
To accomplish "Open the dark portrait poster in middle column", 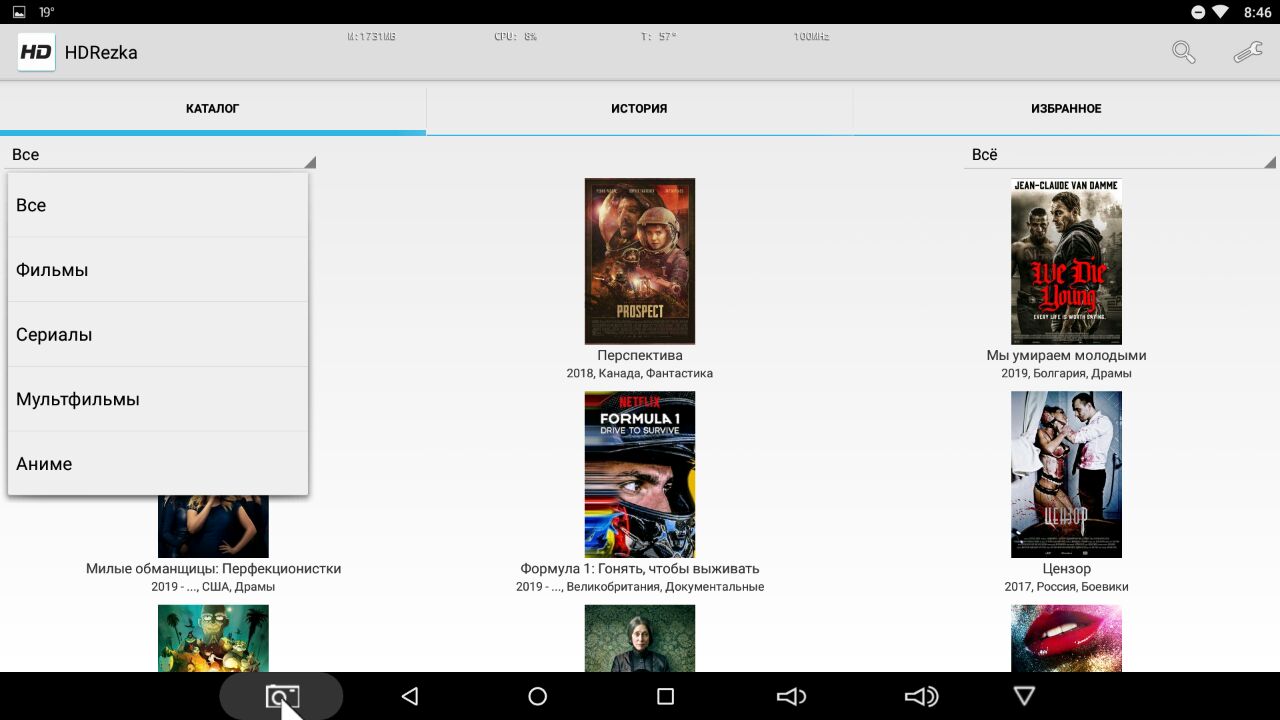I will (x=640, y=638).
